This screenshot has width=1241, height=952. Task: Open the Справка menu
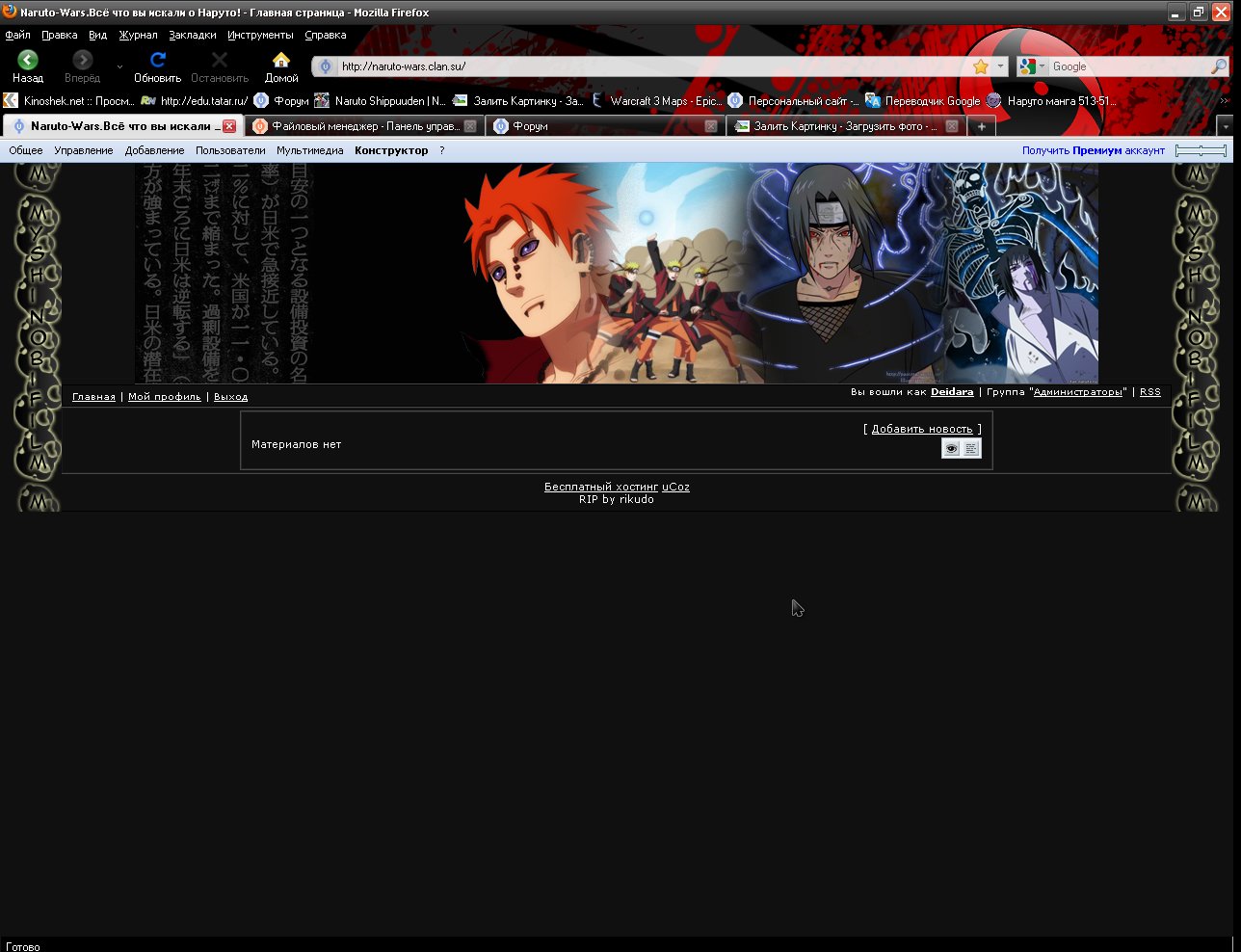click(326, 35)
